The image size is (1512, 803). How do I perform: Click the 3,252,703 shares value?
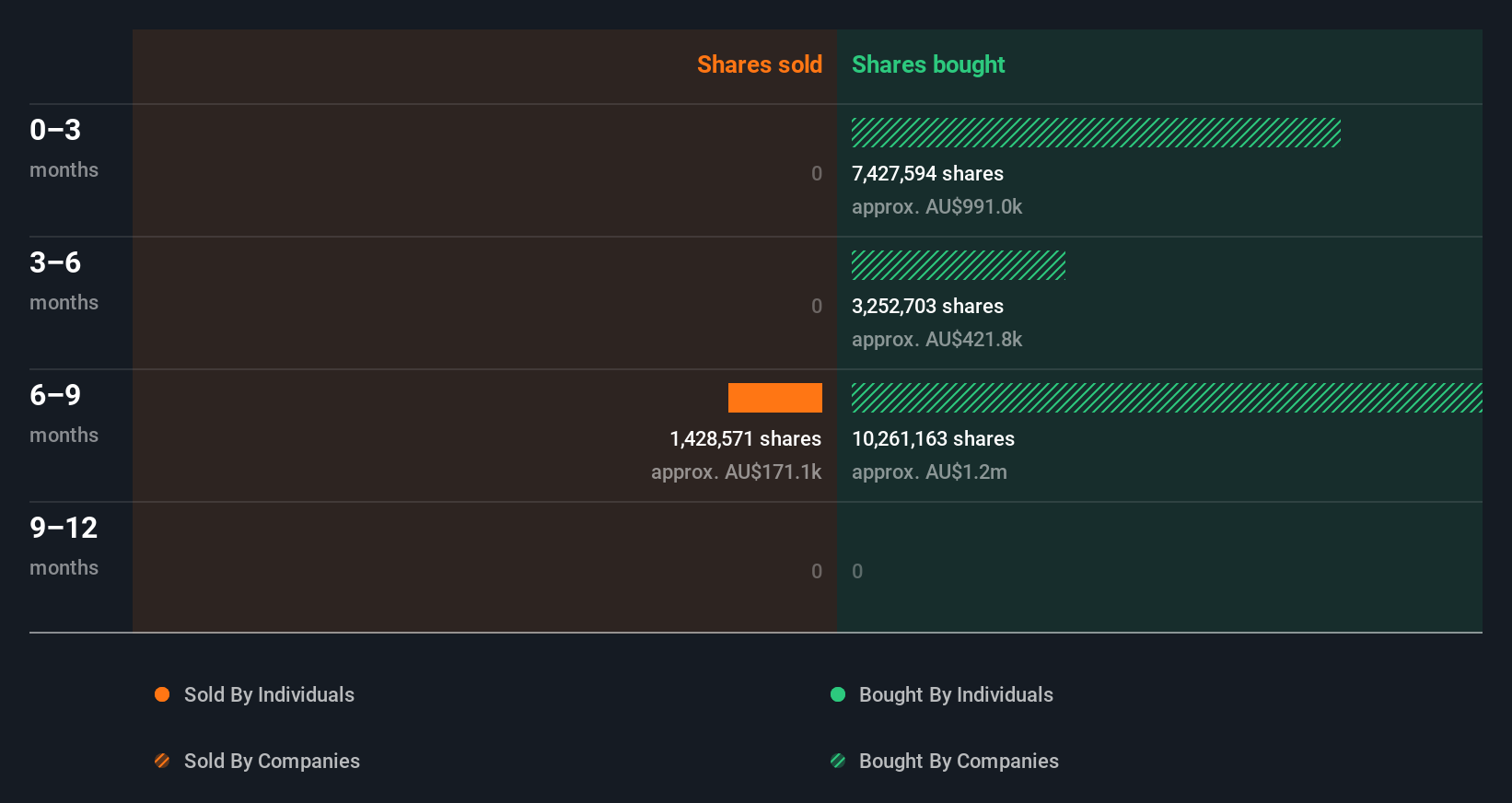927,306
